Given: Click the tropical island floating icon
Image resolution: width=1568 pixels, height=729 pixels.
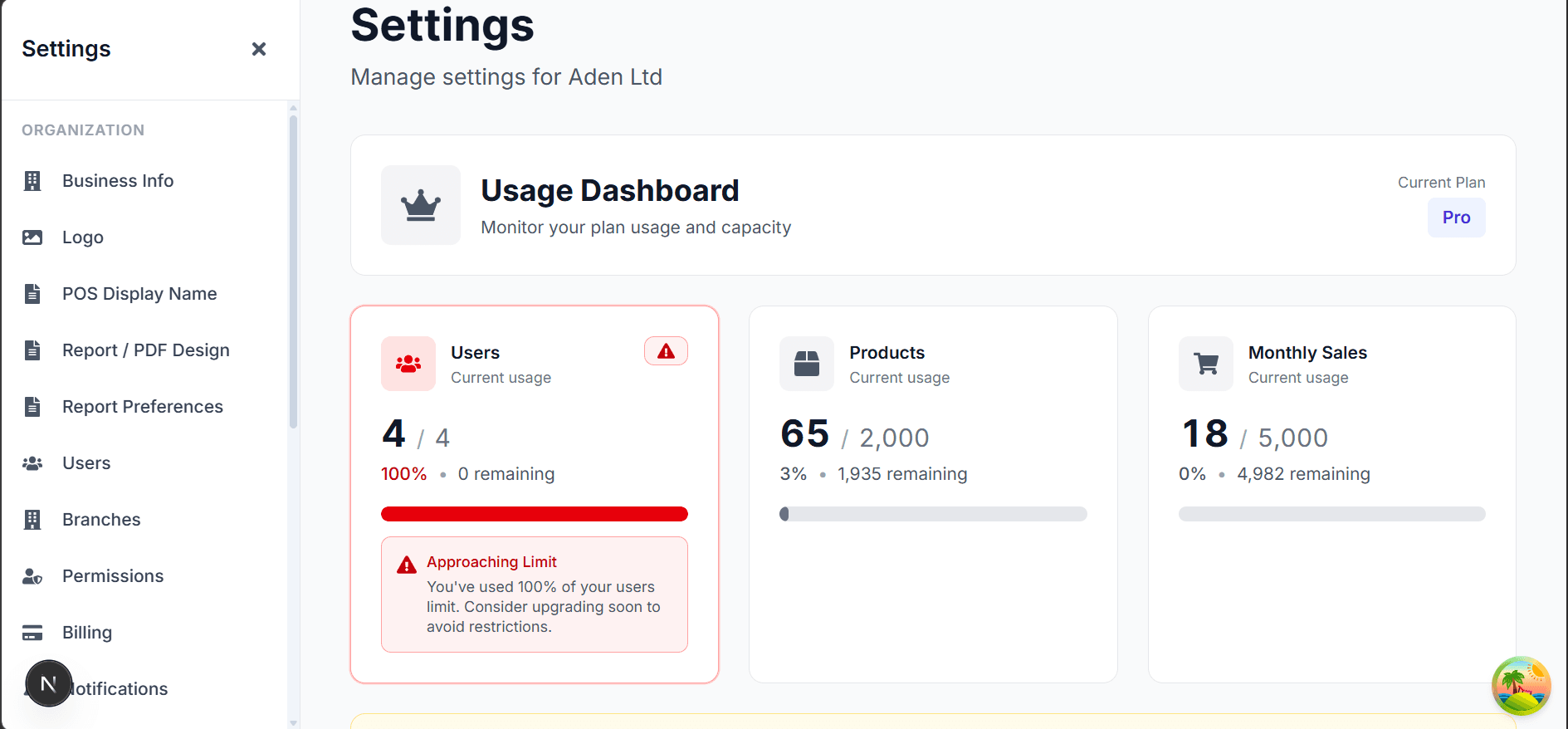Looking at the screenshot, I should tap(1522, 686).
